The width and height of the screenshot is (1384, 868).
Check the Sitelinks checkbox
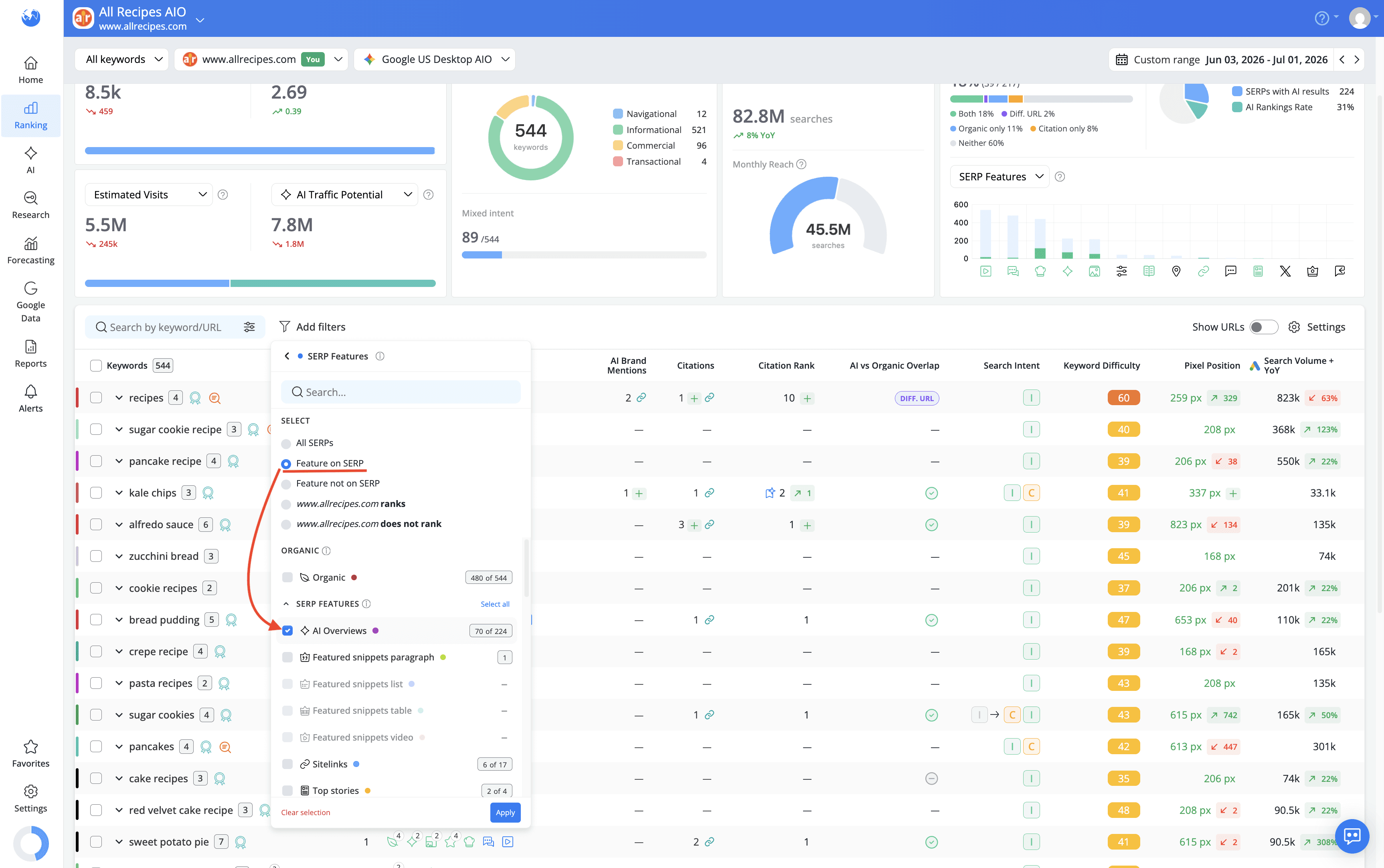click(x=288, y=764)
